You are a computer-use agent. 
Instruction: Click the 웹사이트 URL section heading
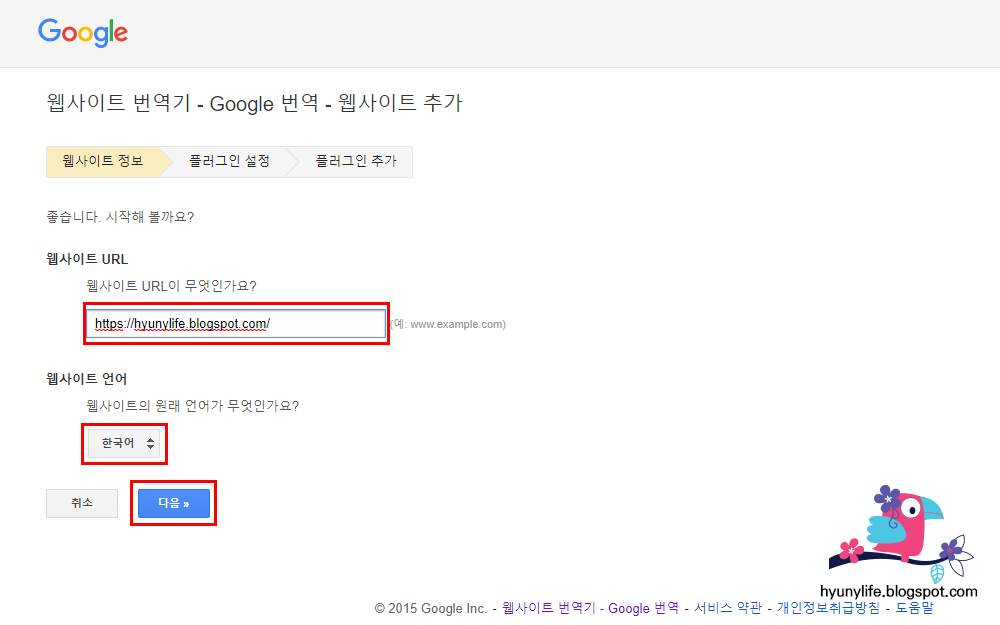tap(87, 259)
